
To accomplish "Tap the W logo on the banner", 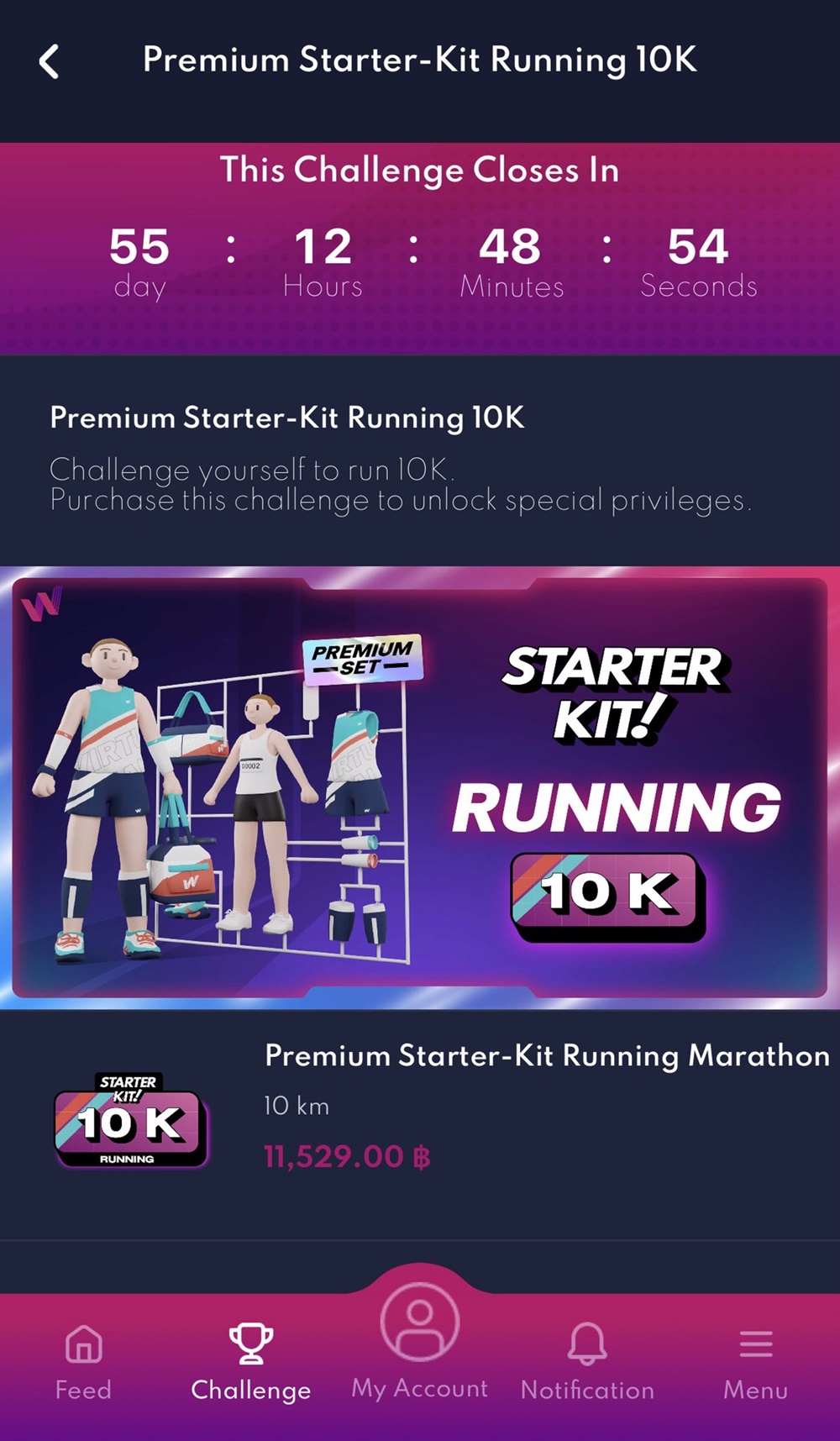I will click(x=41, y=605).
